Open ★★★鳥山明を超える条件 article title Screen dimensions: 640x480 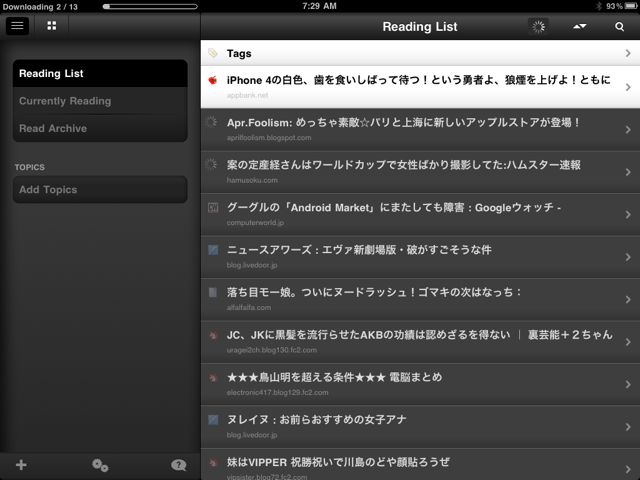click(334, 377)
